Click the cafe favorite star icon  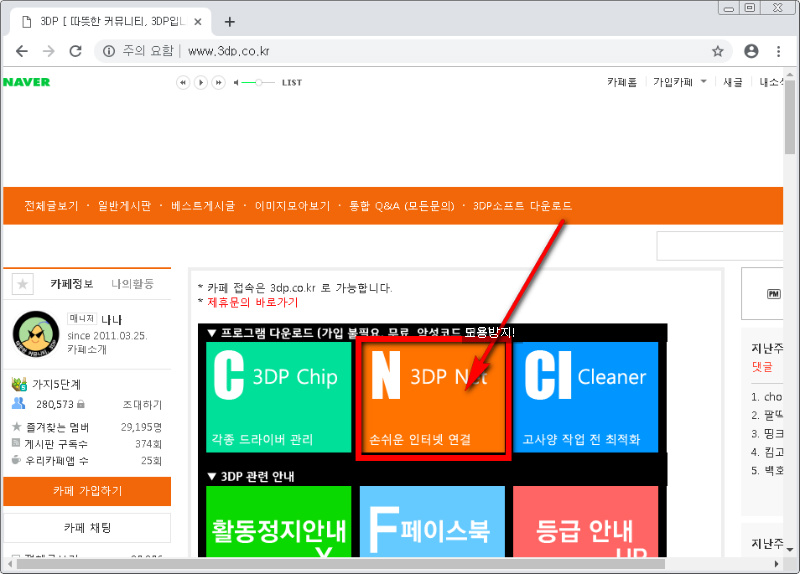coord(22,284)
